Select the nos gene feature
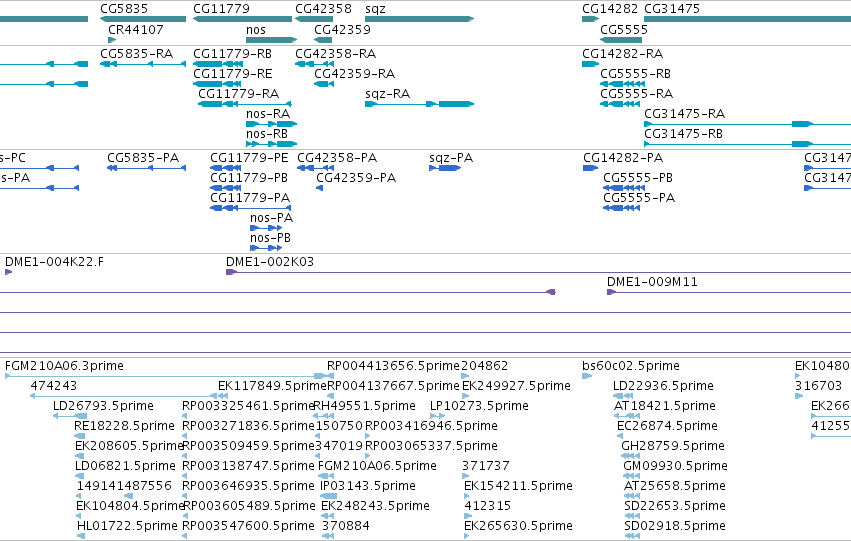This screenshot has width=851, height=541. [x=271, y=40]
